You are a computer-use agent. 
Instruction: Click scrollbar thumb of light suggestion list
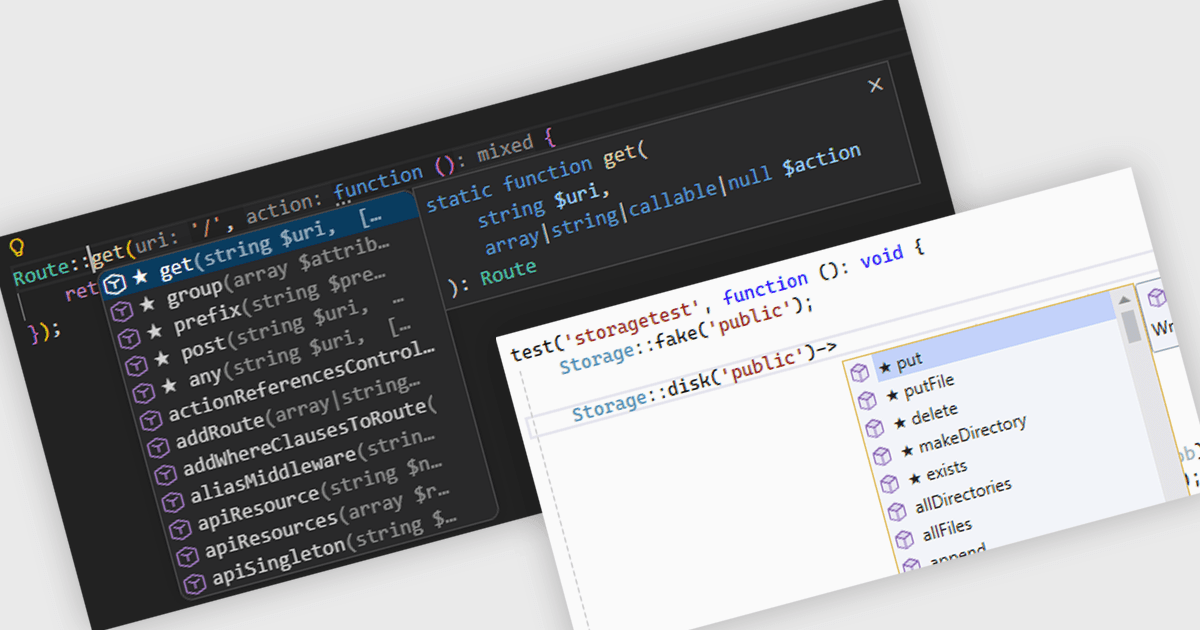coord(1131,327)
